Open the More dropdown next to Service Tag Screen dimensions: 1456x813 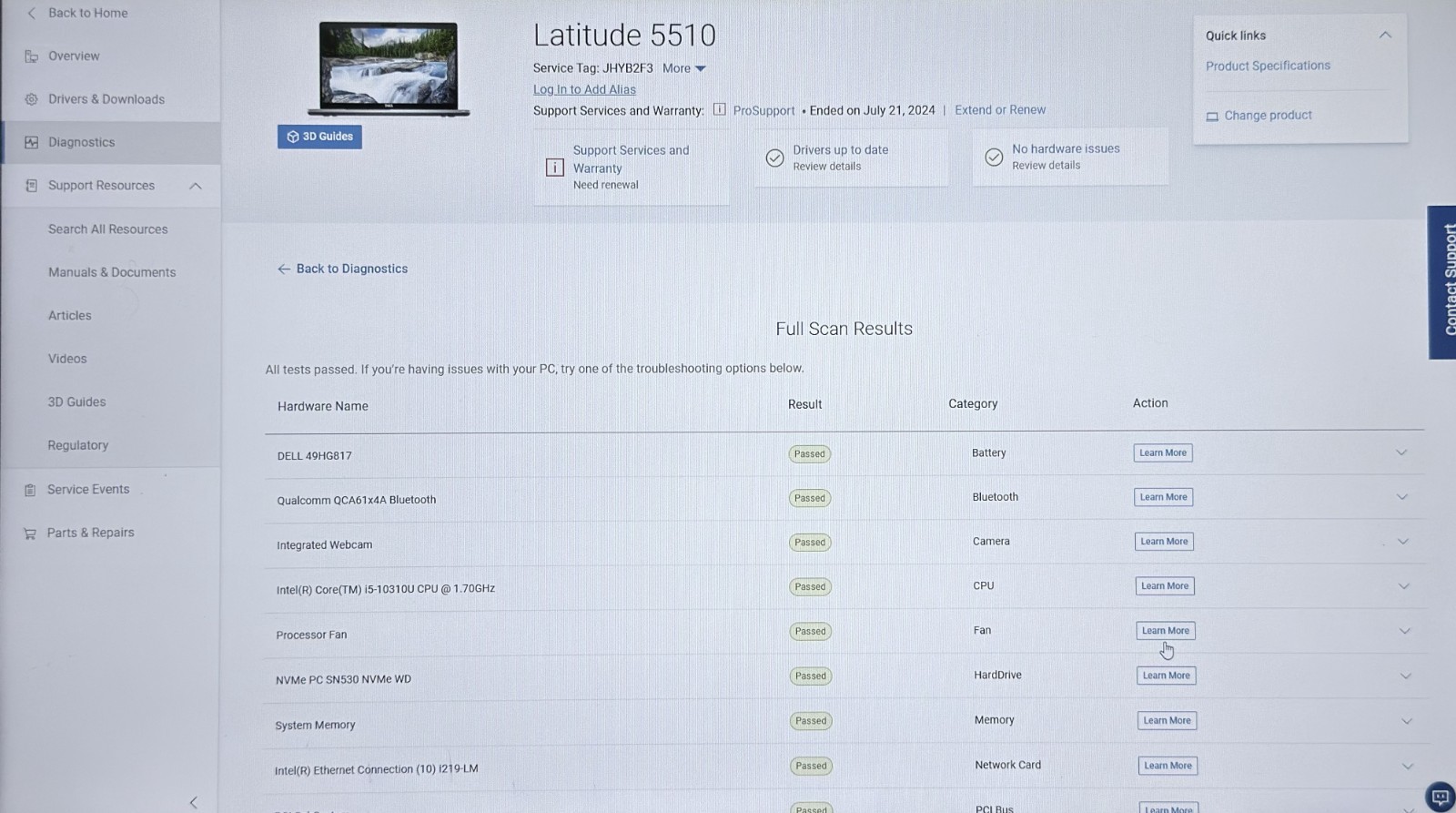click(x=684, y=68)
